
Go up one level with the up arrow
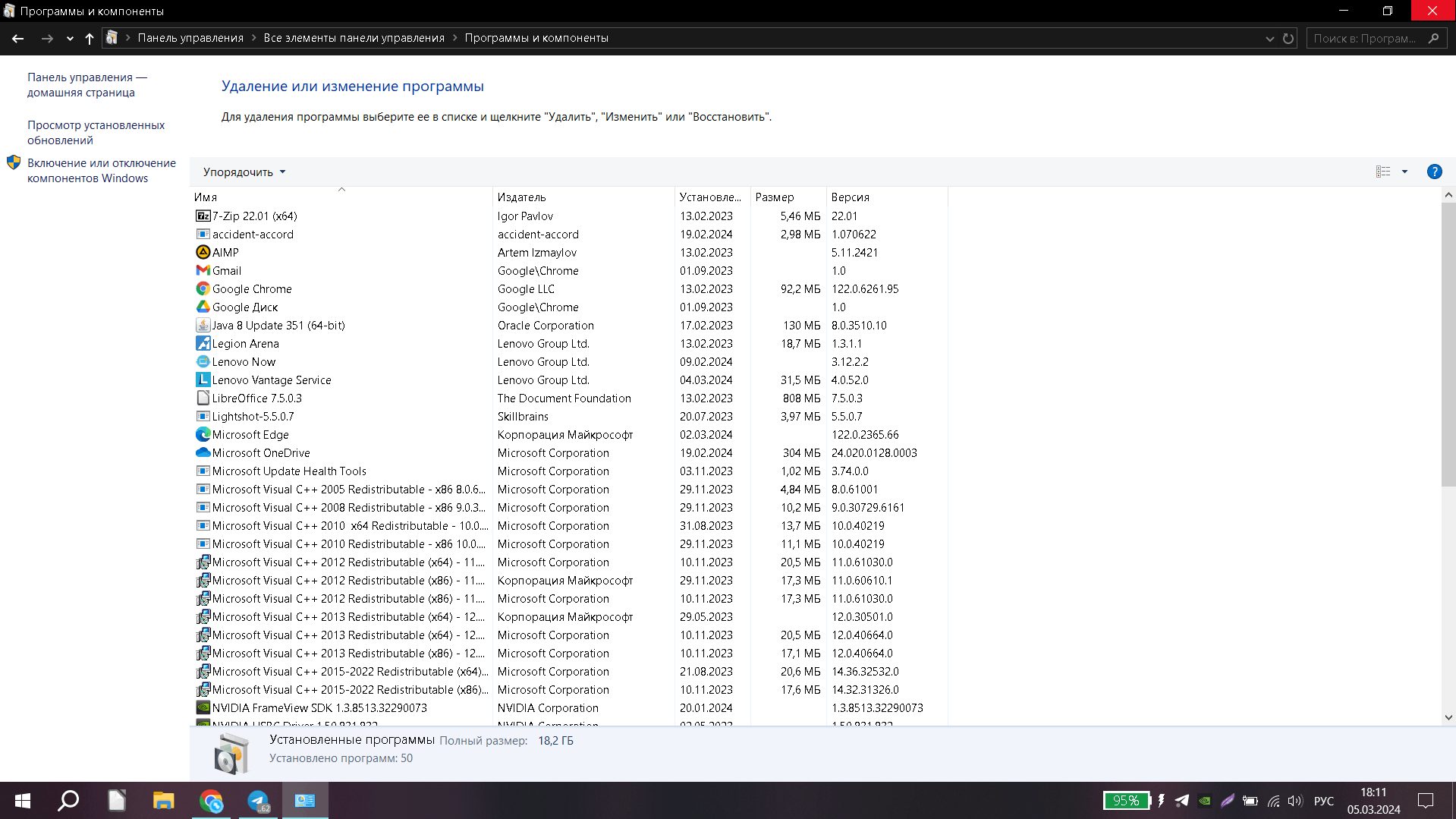(90, 38)
